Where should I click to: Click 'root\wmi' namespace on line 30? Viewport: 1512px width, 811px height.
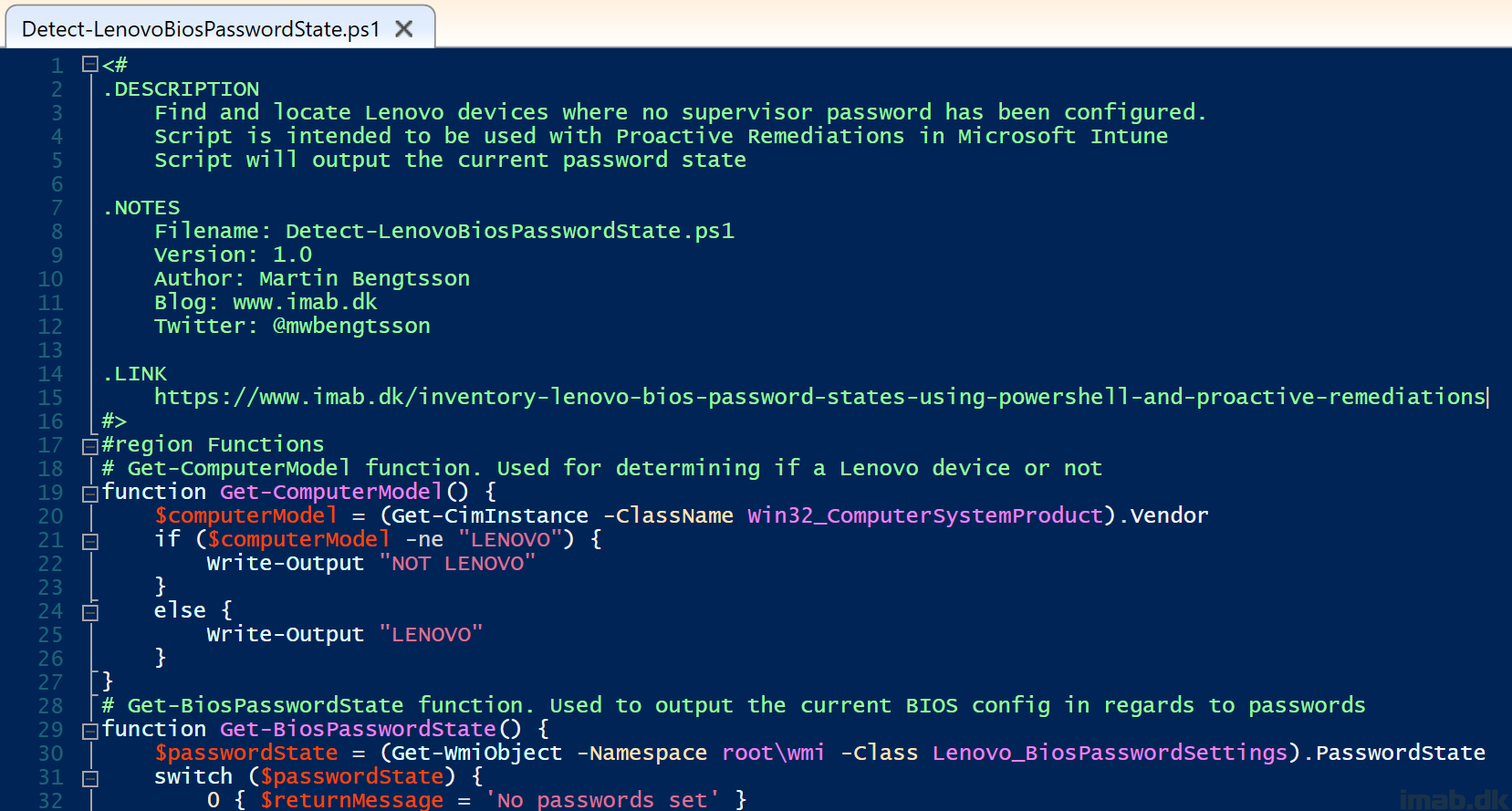tap(773, 753)
